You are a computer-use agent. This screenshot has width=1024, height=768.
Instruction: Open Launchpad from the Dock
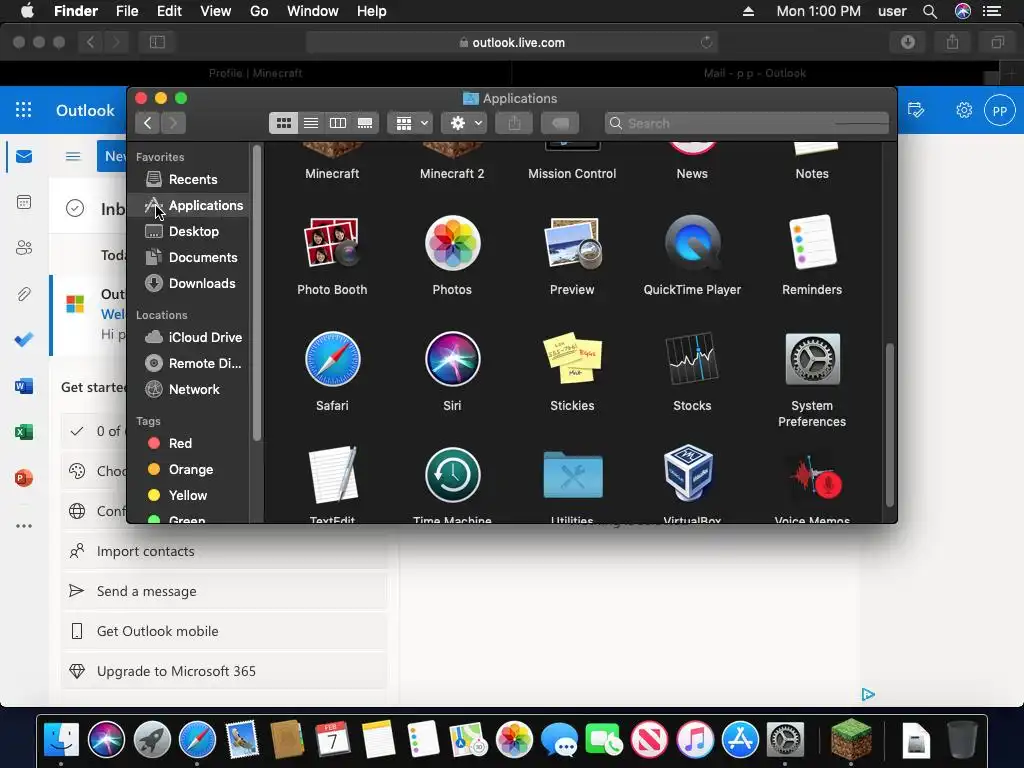click(152, 740)
